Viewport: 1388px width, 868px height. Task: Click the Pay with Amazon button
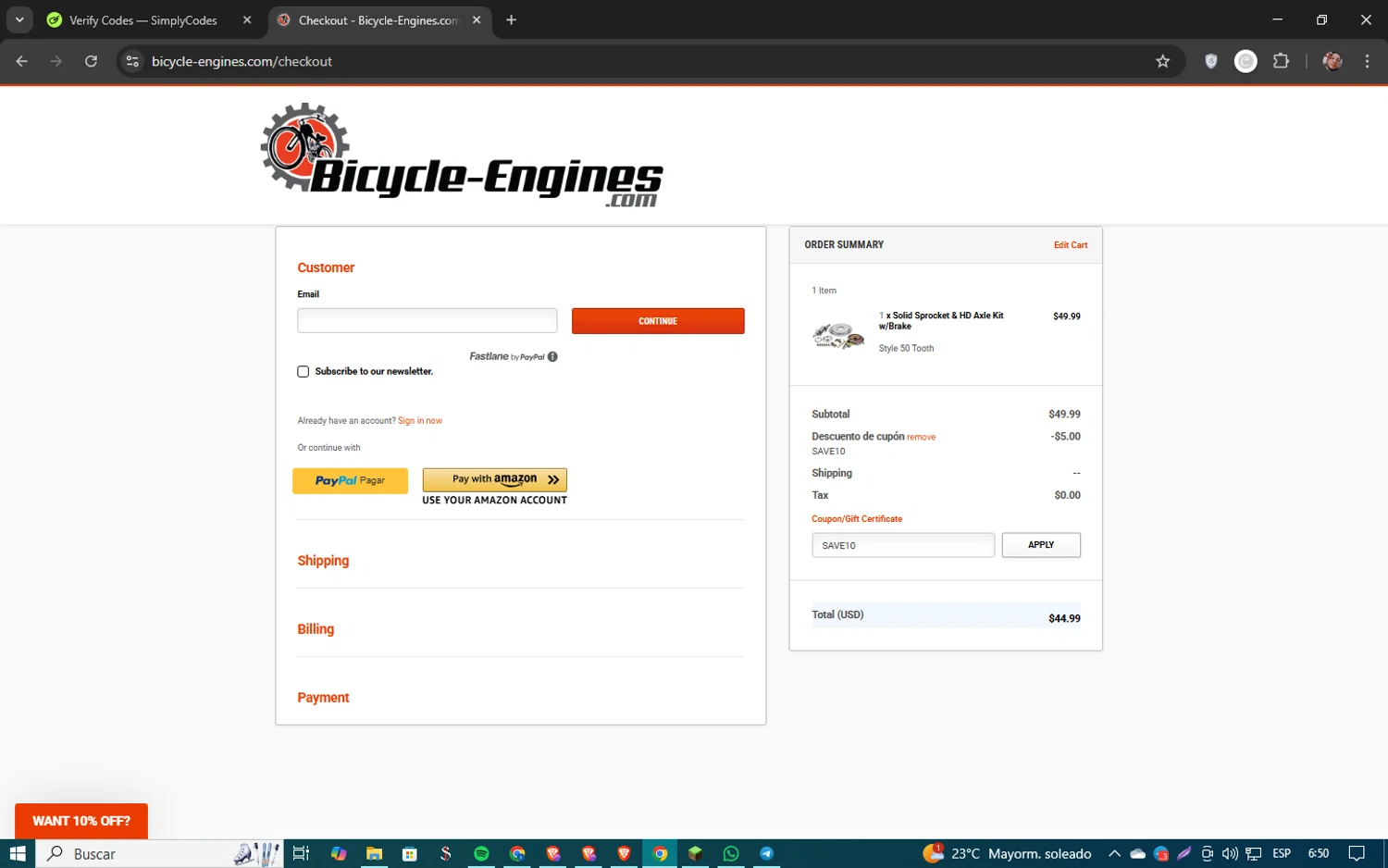coord(494,479)
